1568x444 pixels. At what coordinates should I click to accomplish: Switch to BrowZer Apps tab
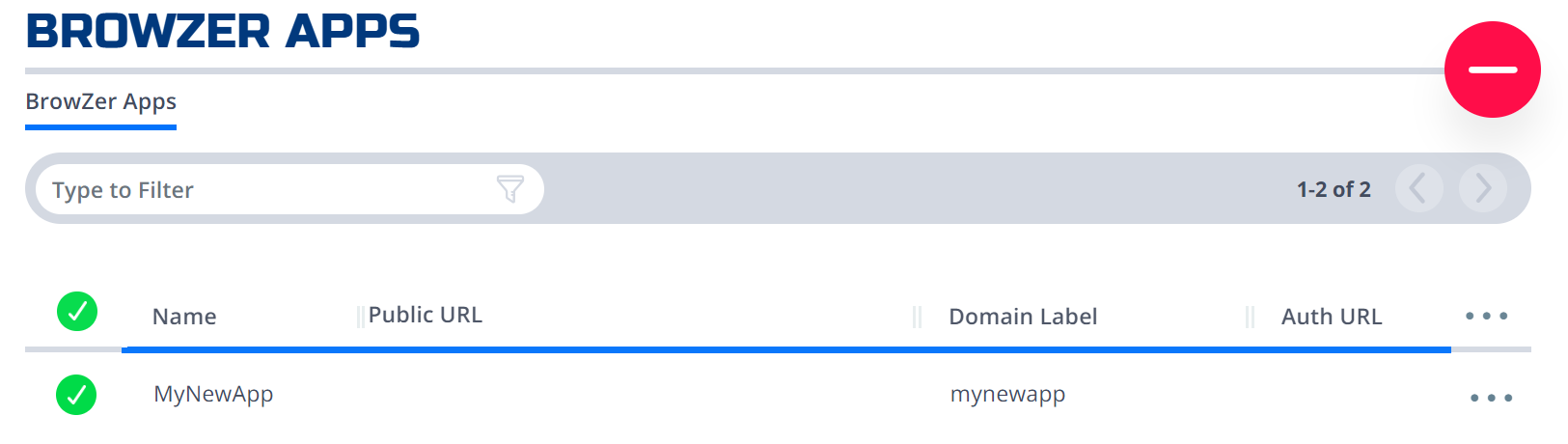100,101
